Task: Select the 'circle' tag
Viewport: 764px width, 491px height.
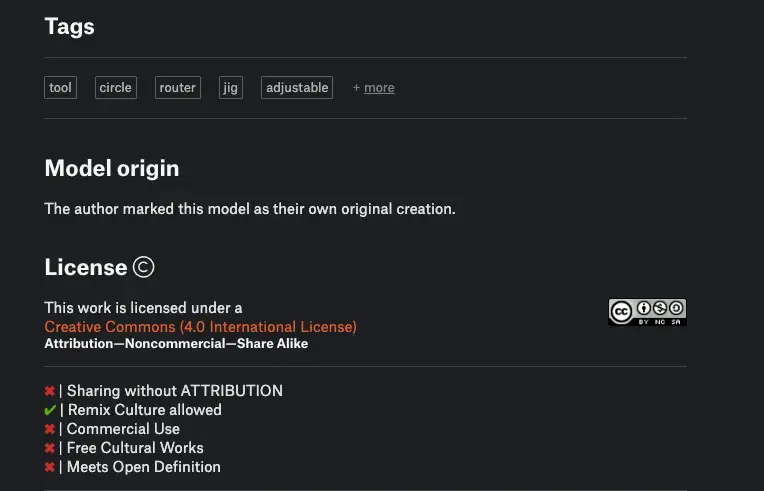Action: click(115, 88)
